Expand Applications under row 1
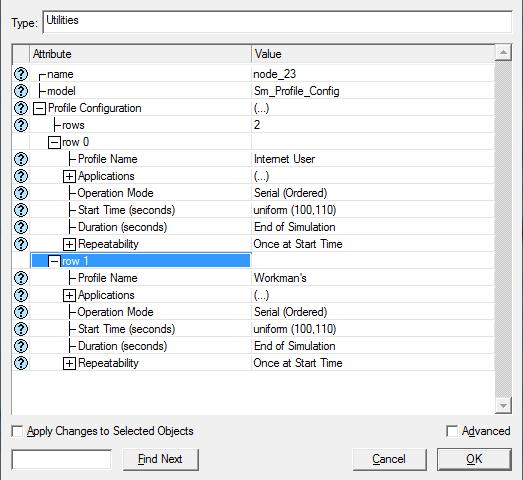 point(69,296)
